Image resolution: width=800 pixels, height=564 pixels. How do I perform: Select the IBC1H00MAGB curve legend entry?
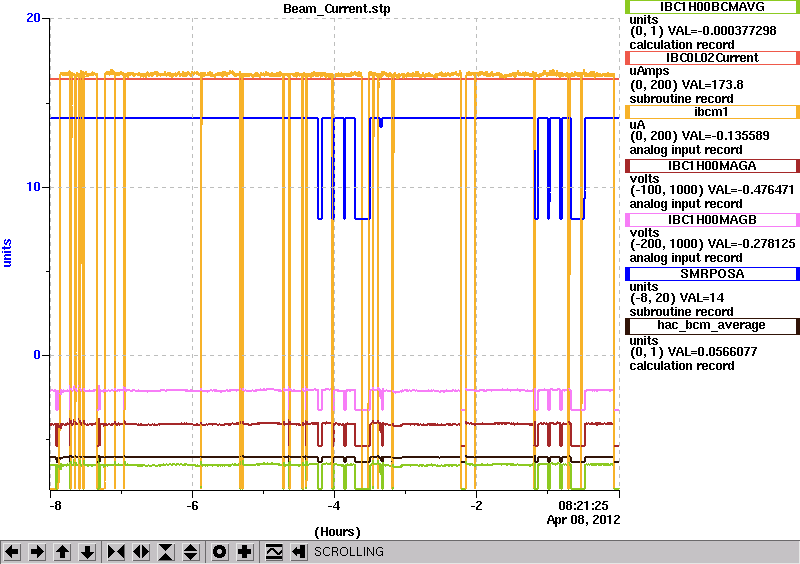click(x=712, y=220)
